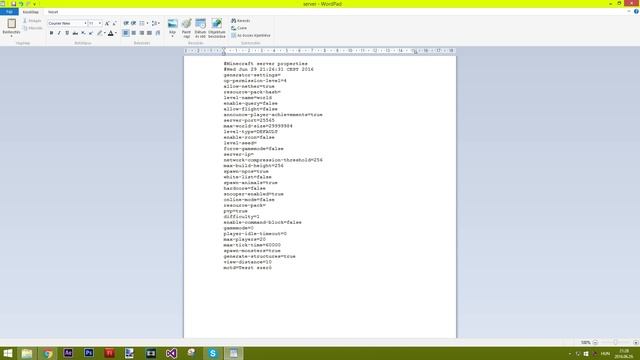Viewport: 640px width, 360px height.
Task: Click the Redo arrow in quick access toolbar
Action: (28, 4)
